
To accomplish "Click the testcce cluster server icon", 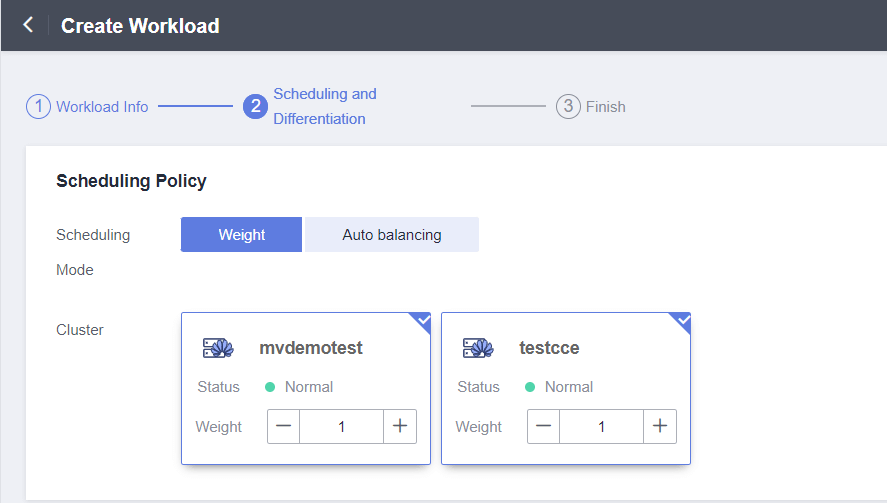I will pyautogui.click(x=478, y=348).
